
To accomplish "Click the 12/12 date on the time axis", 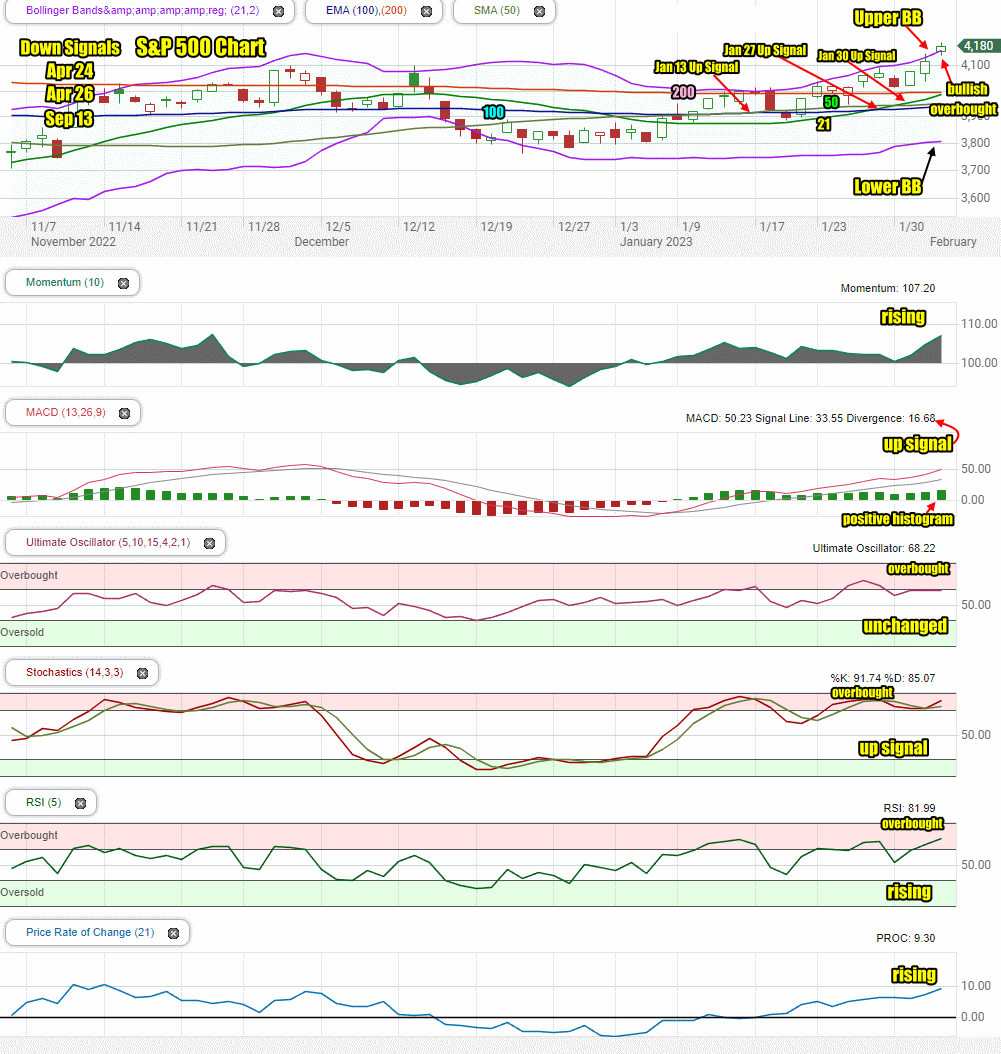I will pos(419,227).
